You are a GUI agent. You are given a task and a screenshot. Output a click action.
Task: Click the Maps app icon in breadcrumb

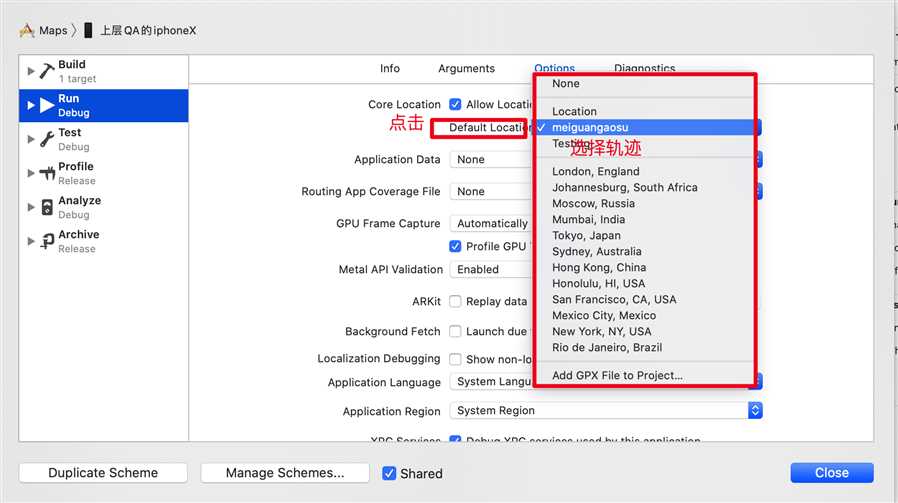[x=26, y=30]
